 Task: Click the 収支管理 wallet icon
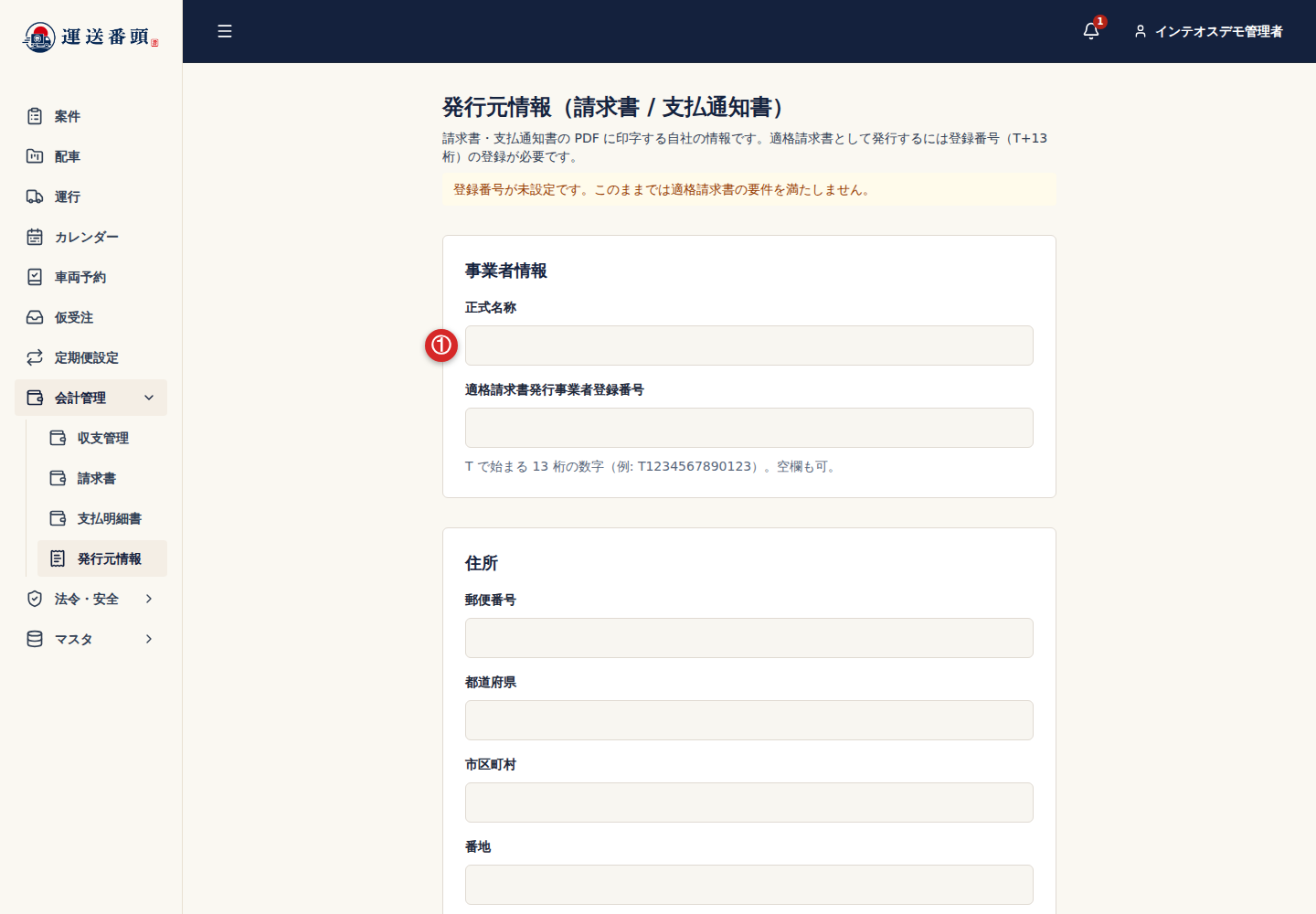click(x=58, y=438)
